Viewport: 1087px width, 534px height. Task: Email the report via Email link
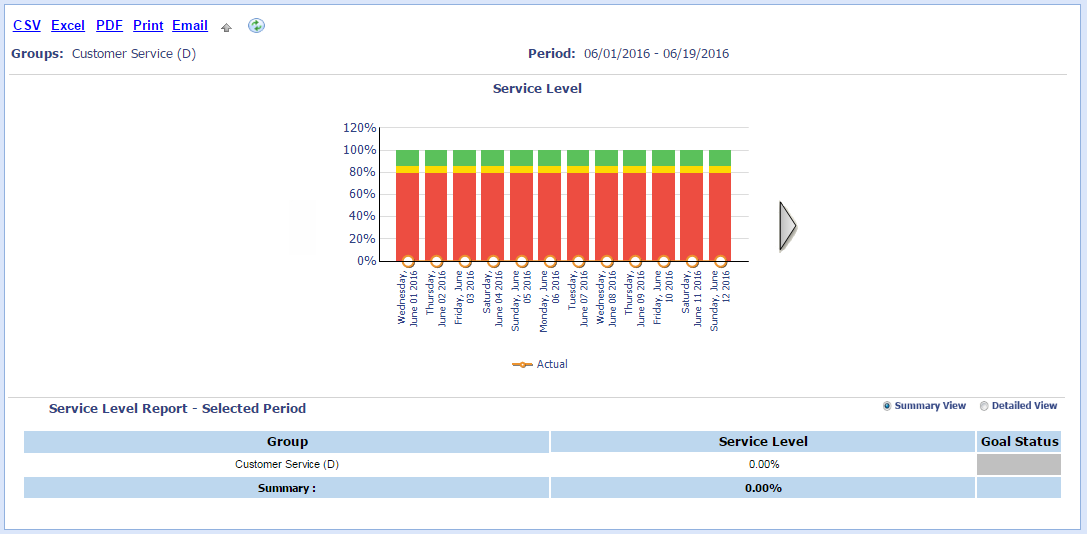point(190,26)
